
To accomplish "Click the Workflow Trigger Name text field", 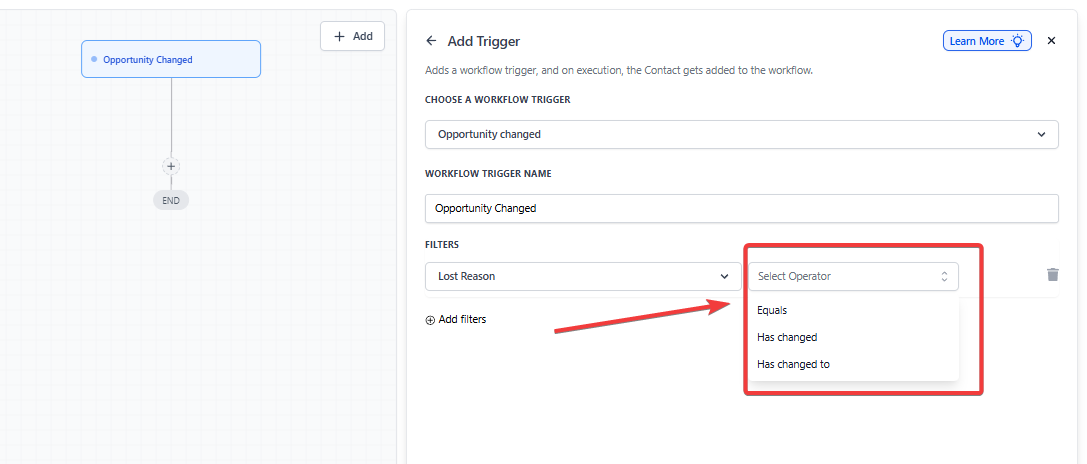I will (740, 208).
